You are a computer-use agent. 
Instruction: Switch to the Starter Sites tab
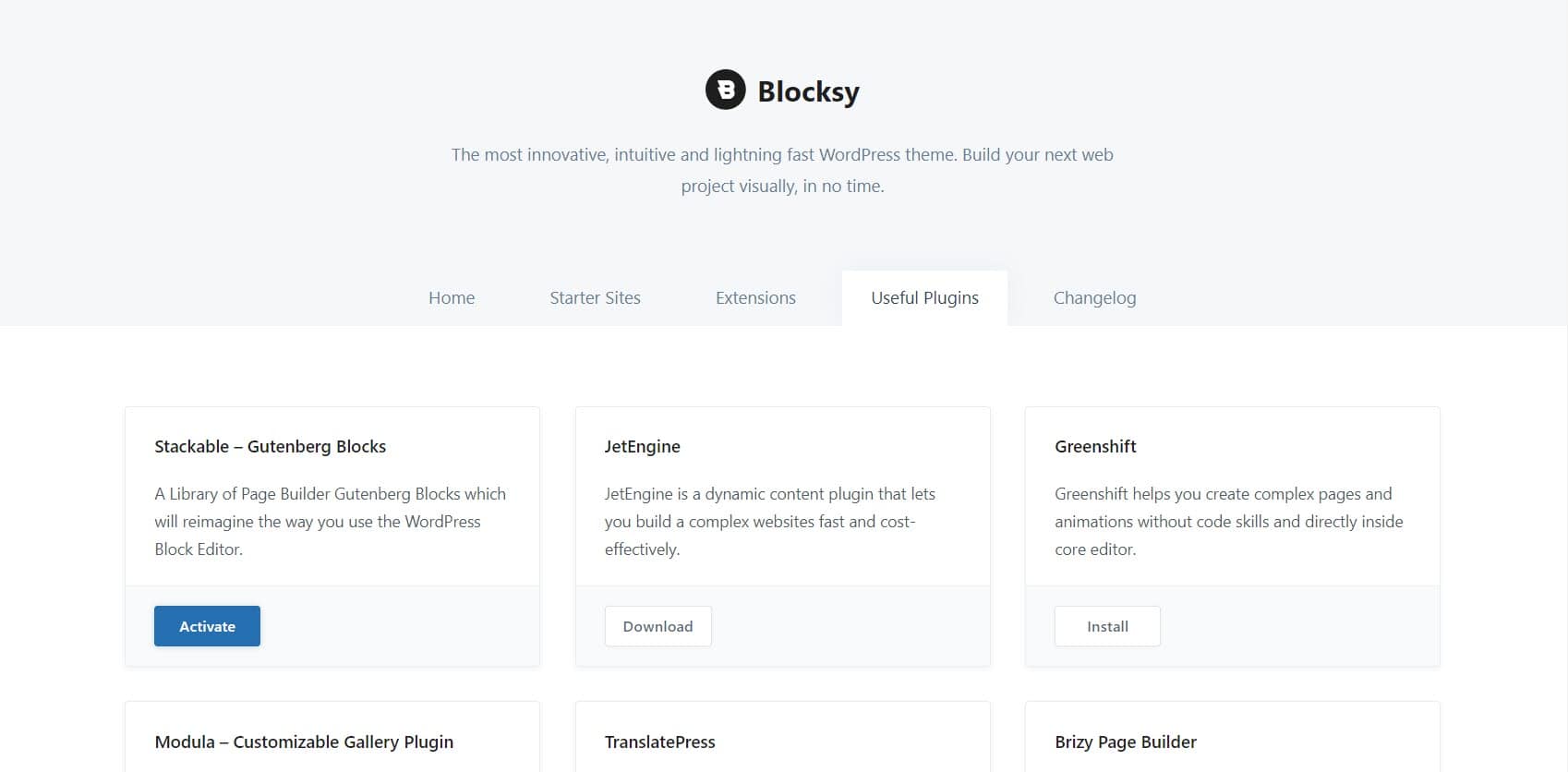coord(595,297)
